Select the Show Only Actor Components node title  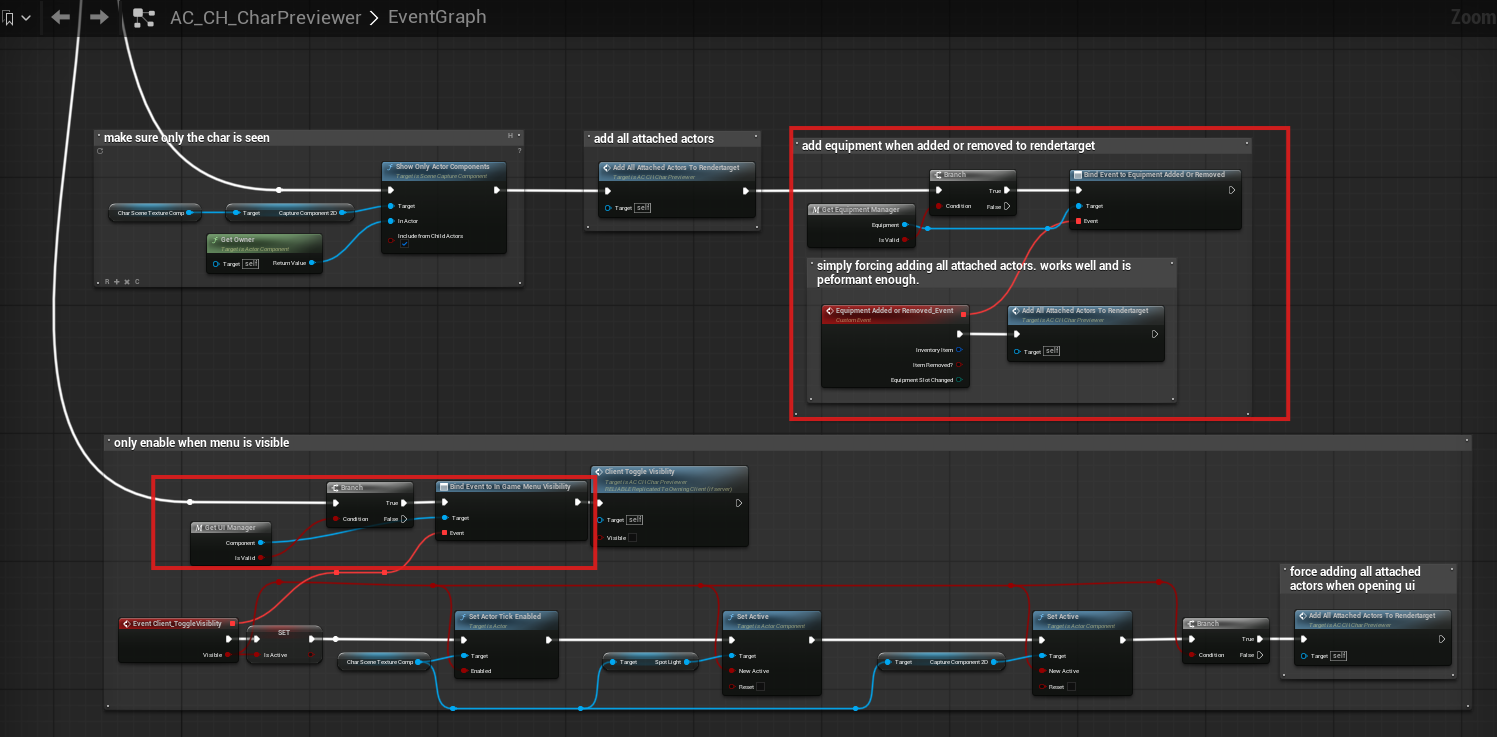click(443, 167)
